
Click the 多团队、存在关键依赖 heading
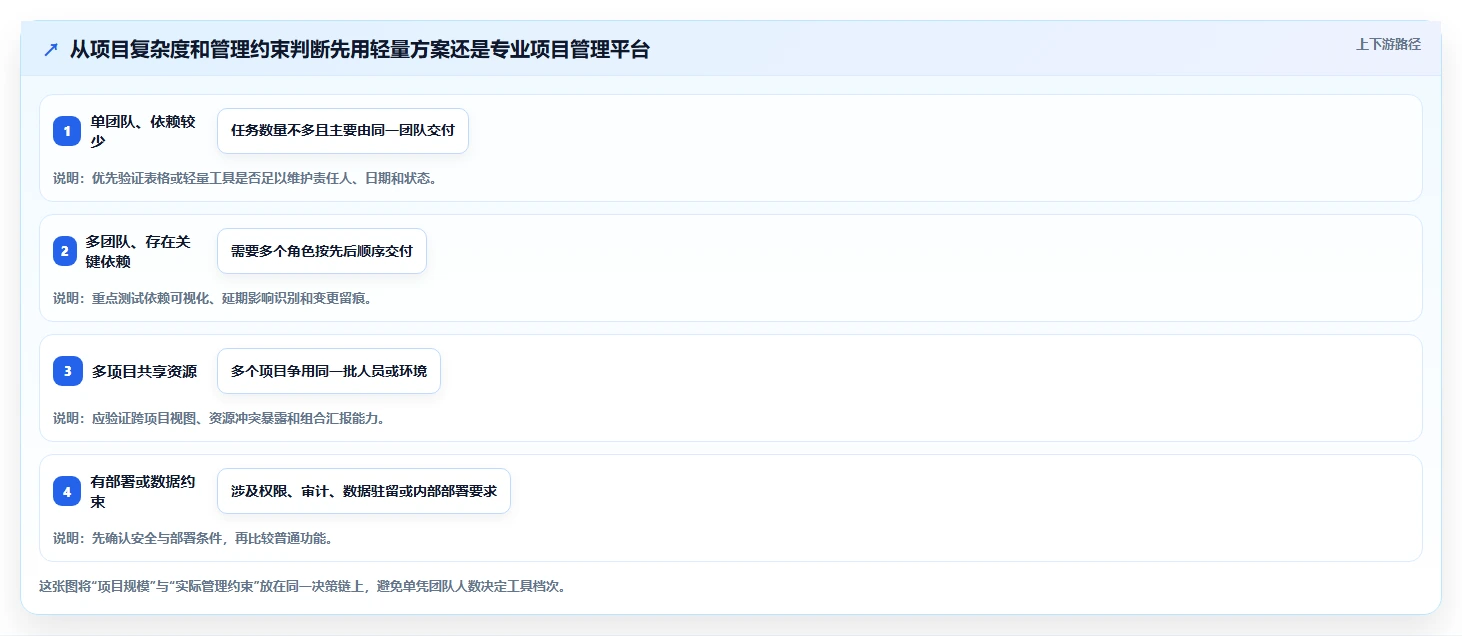[x=138, y=251]
